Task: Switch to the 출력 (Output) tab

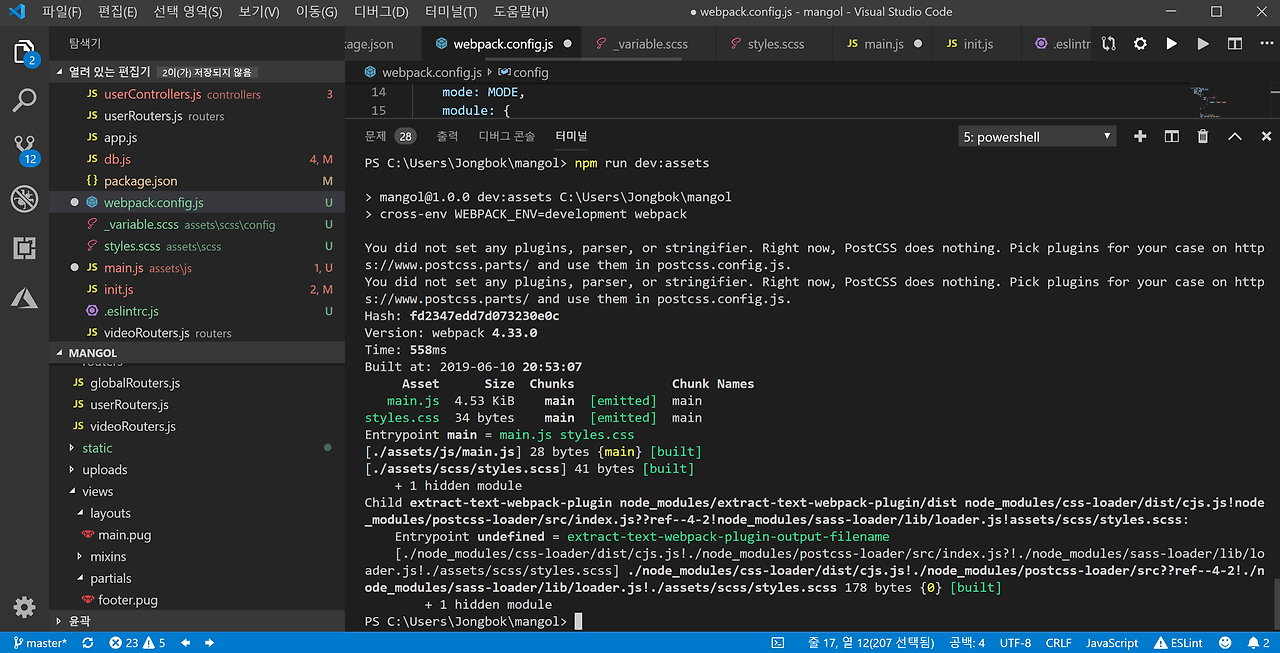Action: tap(447, 136)
